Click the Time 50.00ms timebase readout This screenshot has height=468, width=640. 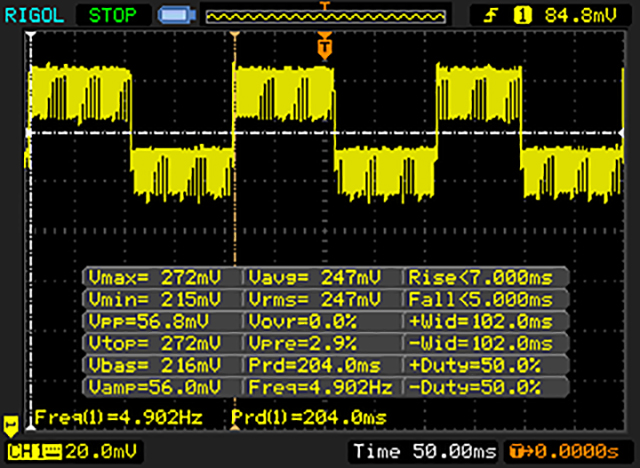(x=425, y=452)
